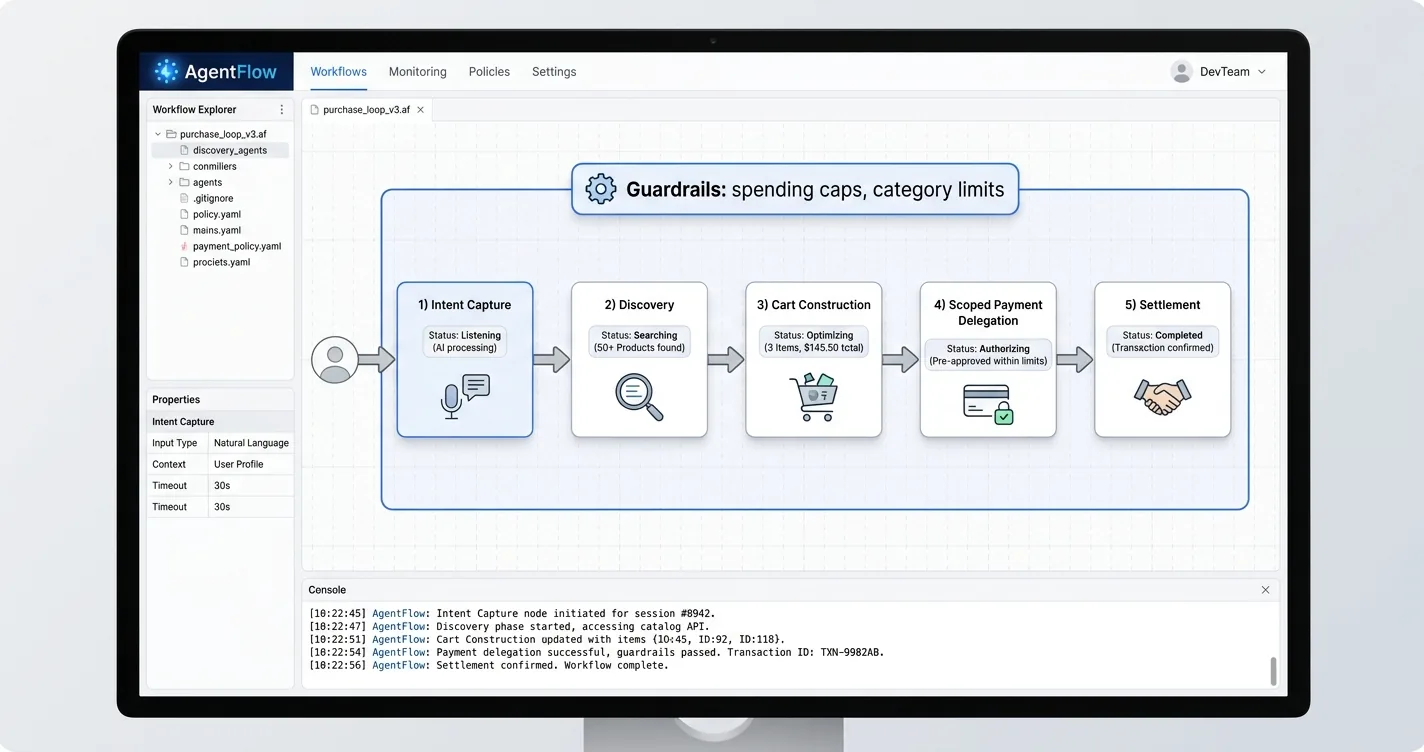This screenshot has width=1424, height=752.
Task: Click the 10:22:54 Payment delegation log line
Action: tap(596, 652)
